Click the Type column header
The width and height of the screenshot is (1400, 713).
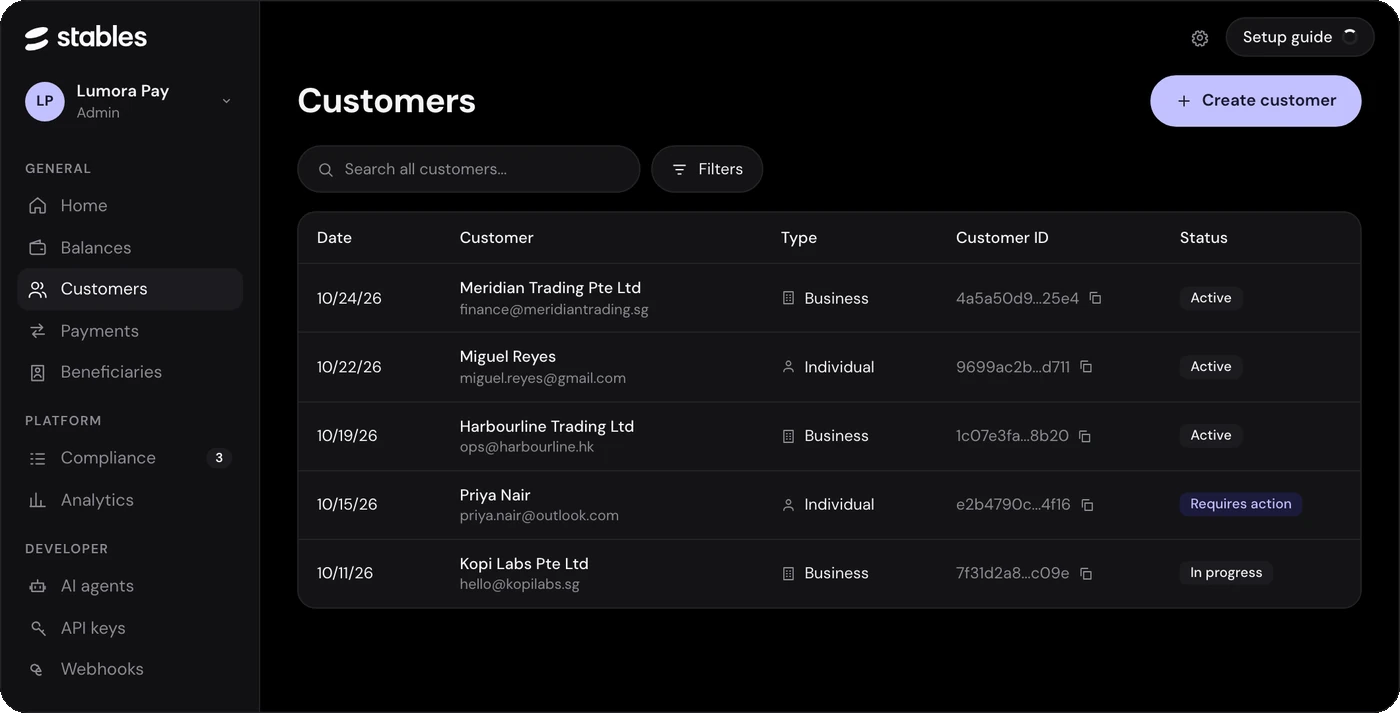(799, 238)
